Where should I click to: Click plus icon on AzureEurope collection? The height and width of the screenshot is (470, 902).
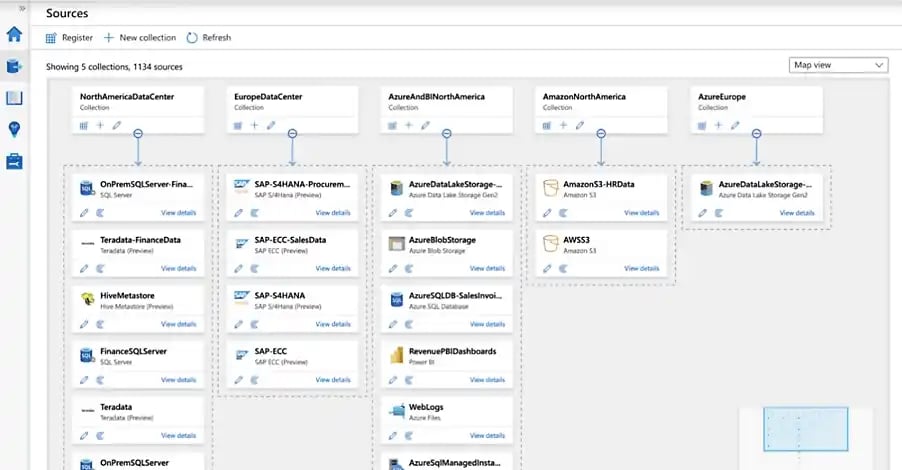(718, 125)
